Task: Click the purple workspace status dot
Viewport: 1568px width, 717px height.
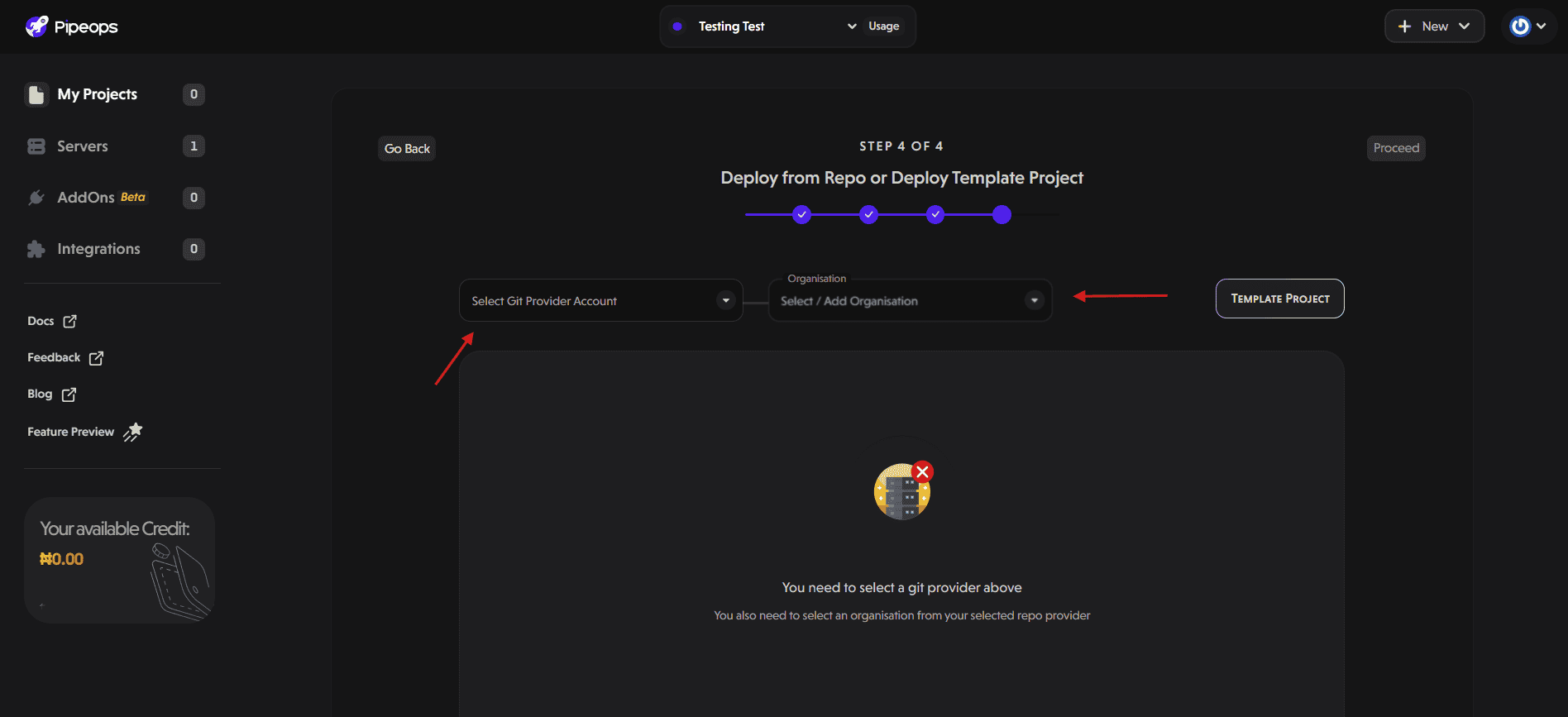Action: (x=677, y=26)
